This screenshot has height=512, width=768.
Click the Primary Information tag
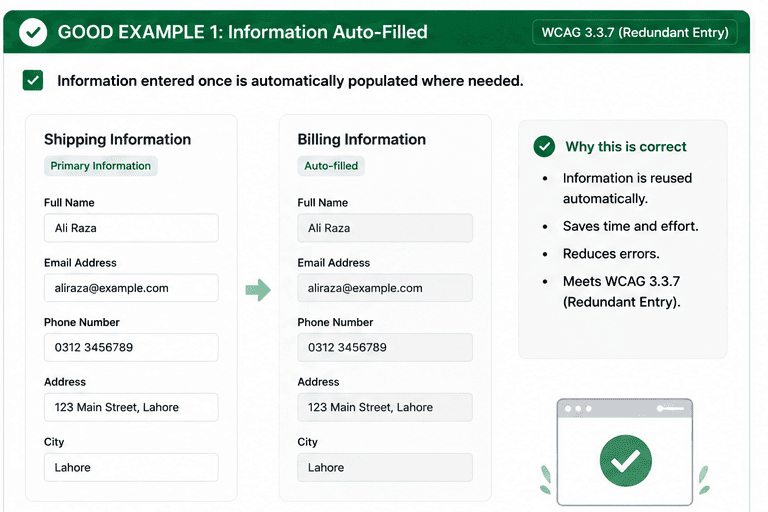pyautogui.click(x=100, y=166)
